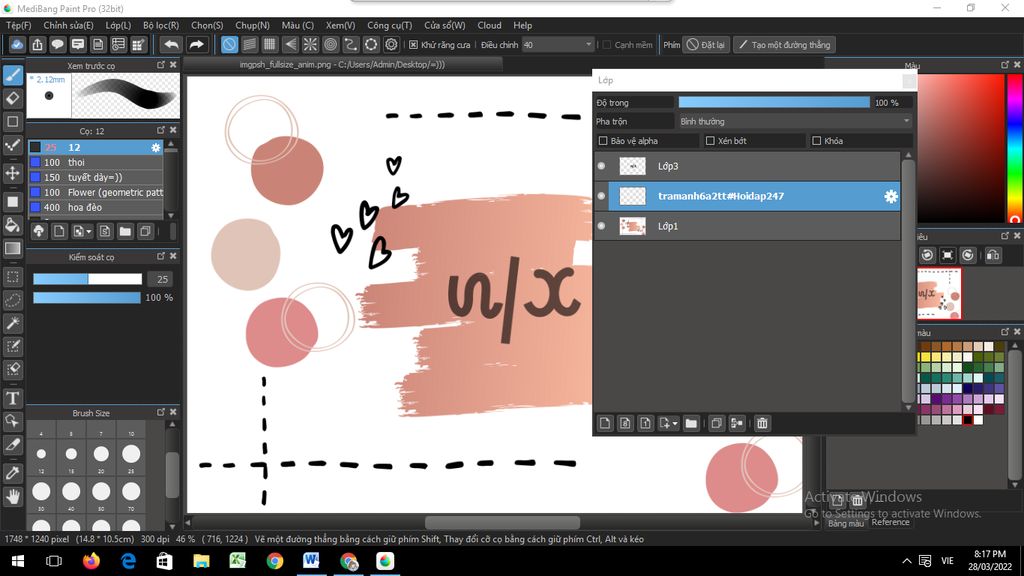
Task: Toggle visibility of tramanh6a2tt#Hoidap247 layer
Action: (x=601, y=196)
